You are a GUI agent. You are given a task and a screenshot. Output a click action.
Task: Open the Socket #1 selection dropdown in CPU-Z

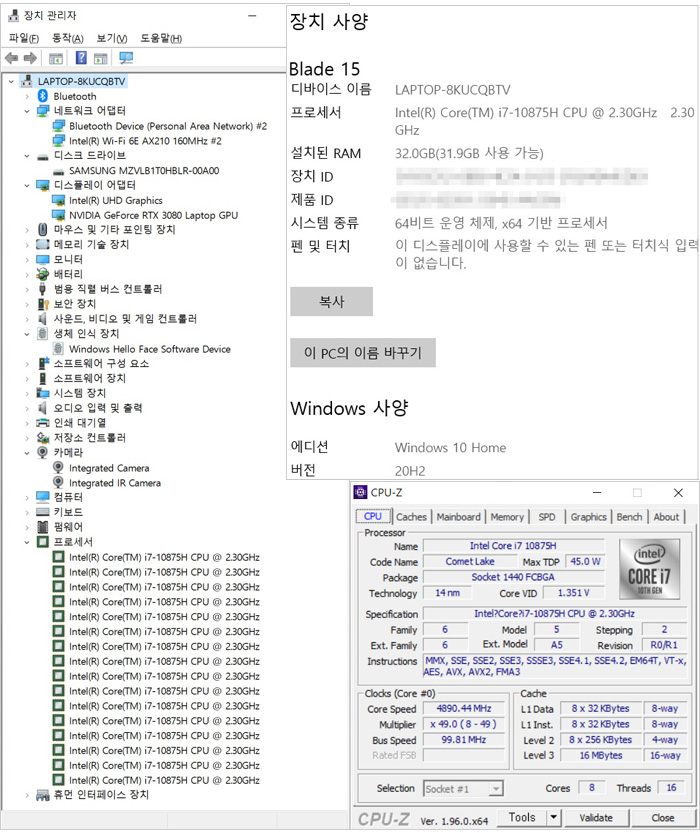(x=496, y=788)
